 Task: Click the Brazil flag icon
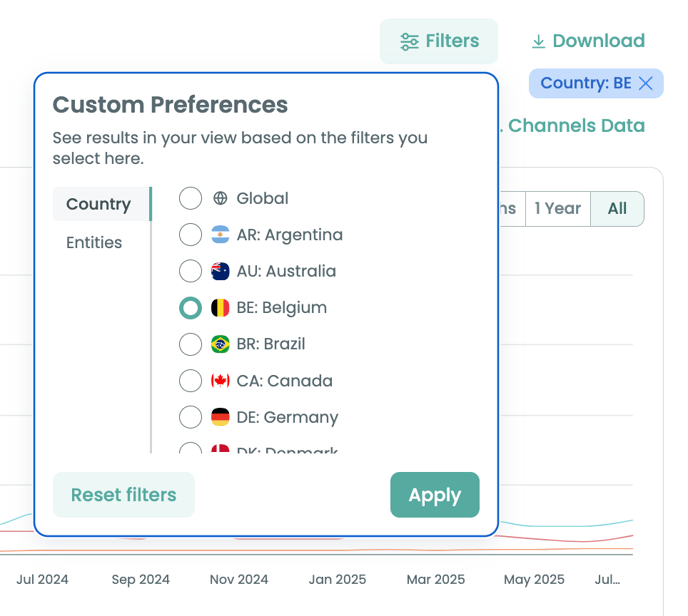click(221, 344)
